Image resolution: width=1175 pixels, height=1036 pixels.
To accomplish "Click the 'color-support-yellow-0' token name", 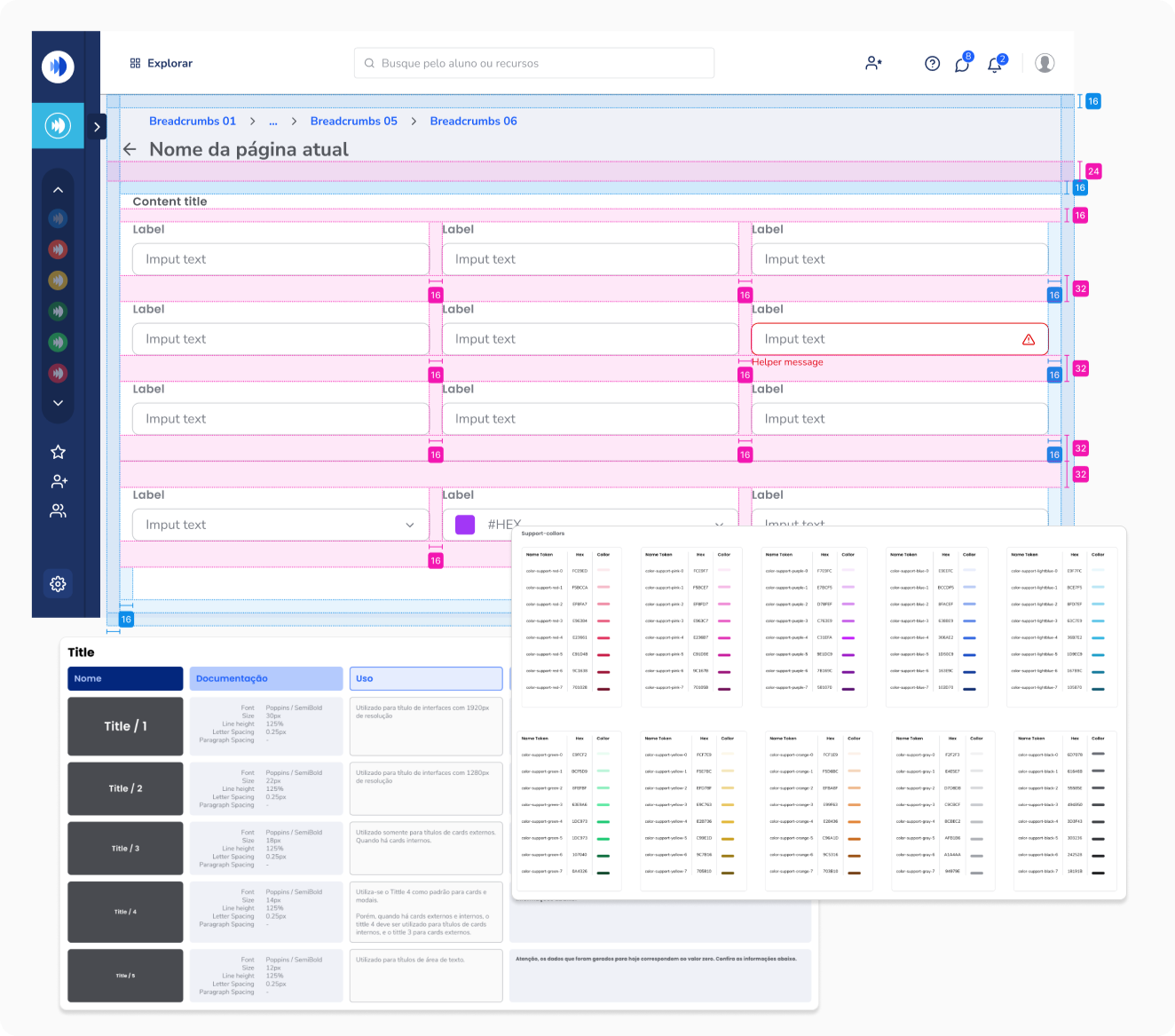I will (x=666, y=755).
